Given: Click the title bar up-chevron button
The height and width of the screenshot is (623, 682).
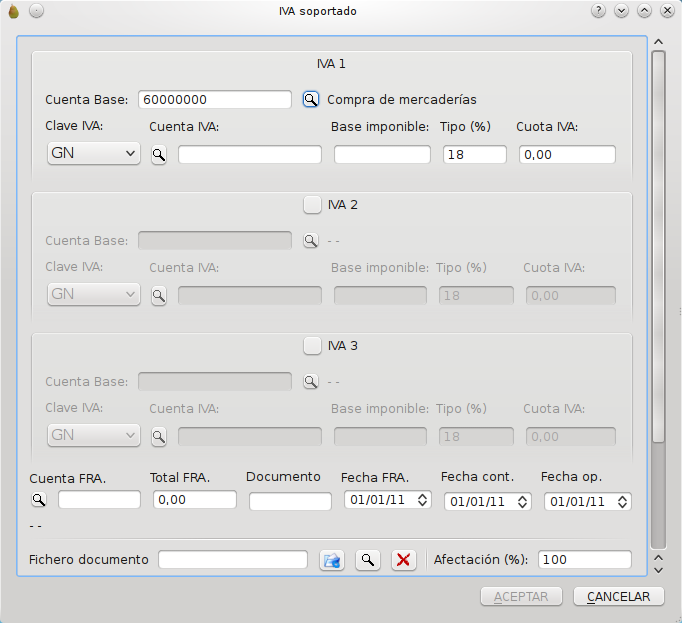Looking at the screenshot, I should pos(644,10).
